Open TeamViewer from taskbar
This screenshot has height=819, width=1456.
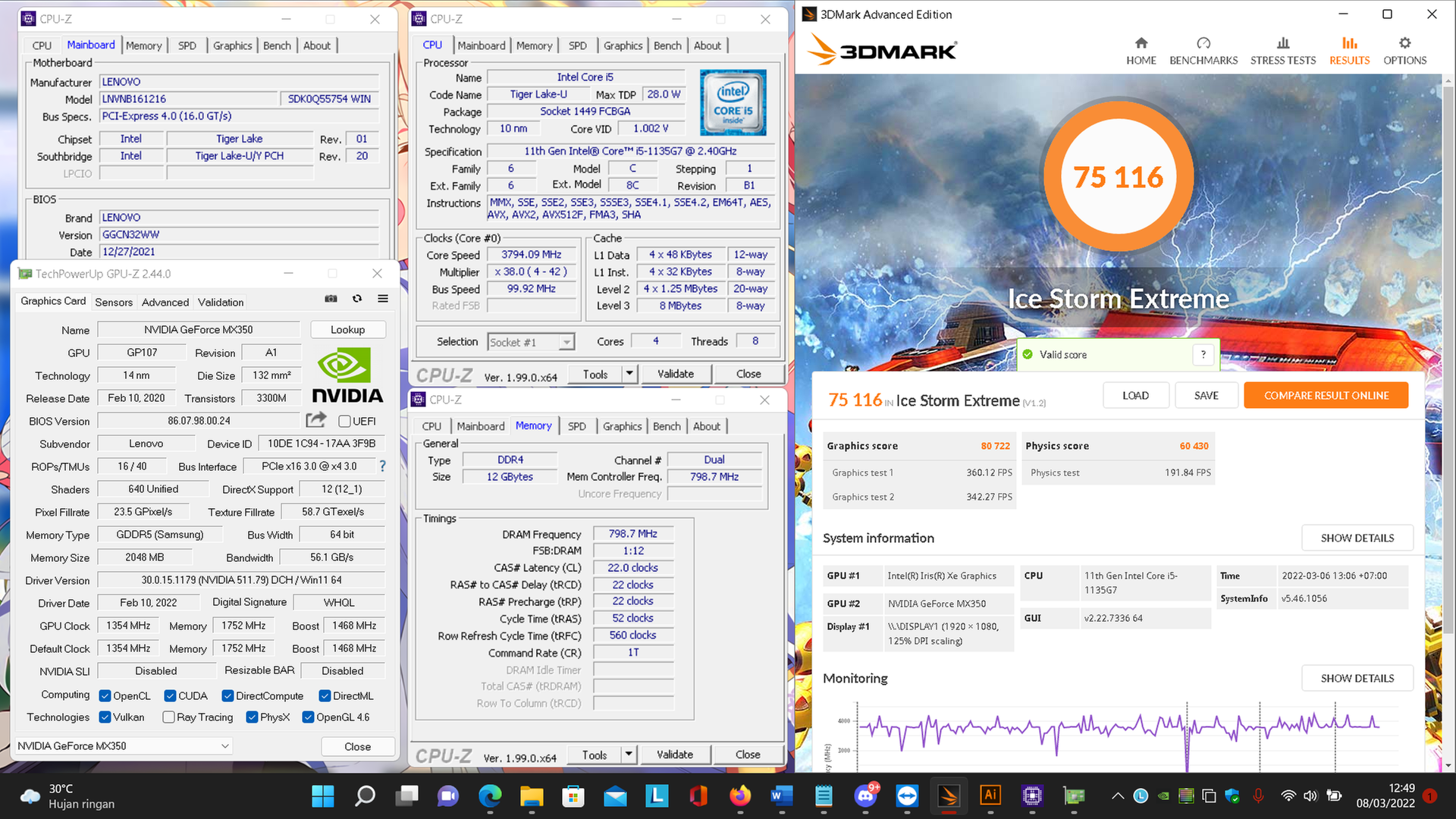pyautogui.click(x=907, y=795)
